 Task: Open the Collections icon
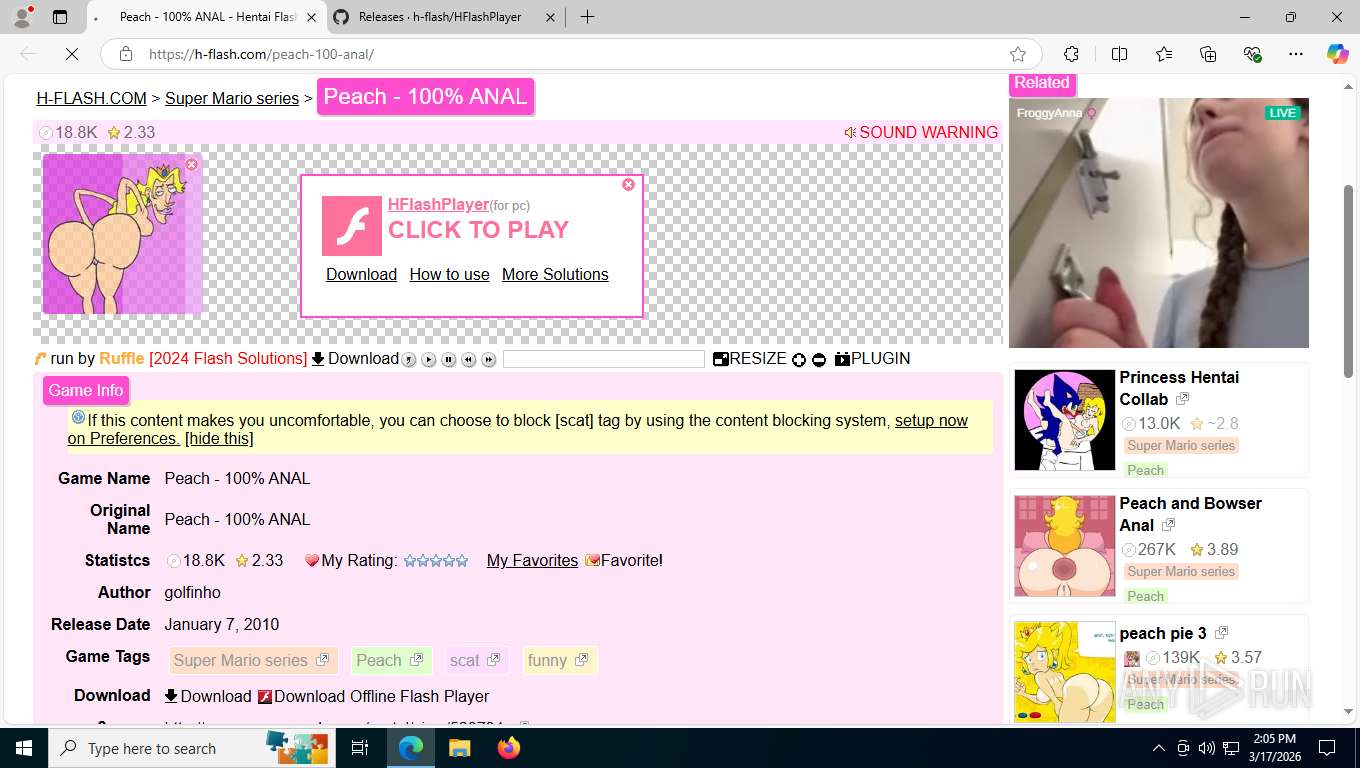pos(1208,54)
